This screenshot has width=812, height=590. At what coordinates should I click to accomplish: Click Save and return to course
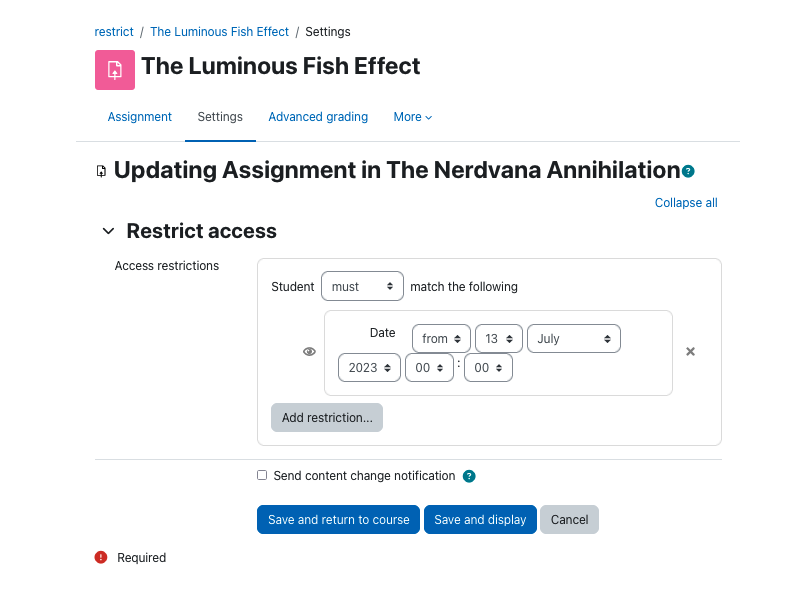click(338, 520)
